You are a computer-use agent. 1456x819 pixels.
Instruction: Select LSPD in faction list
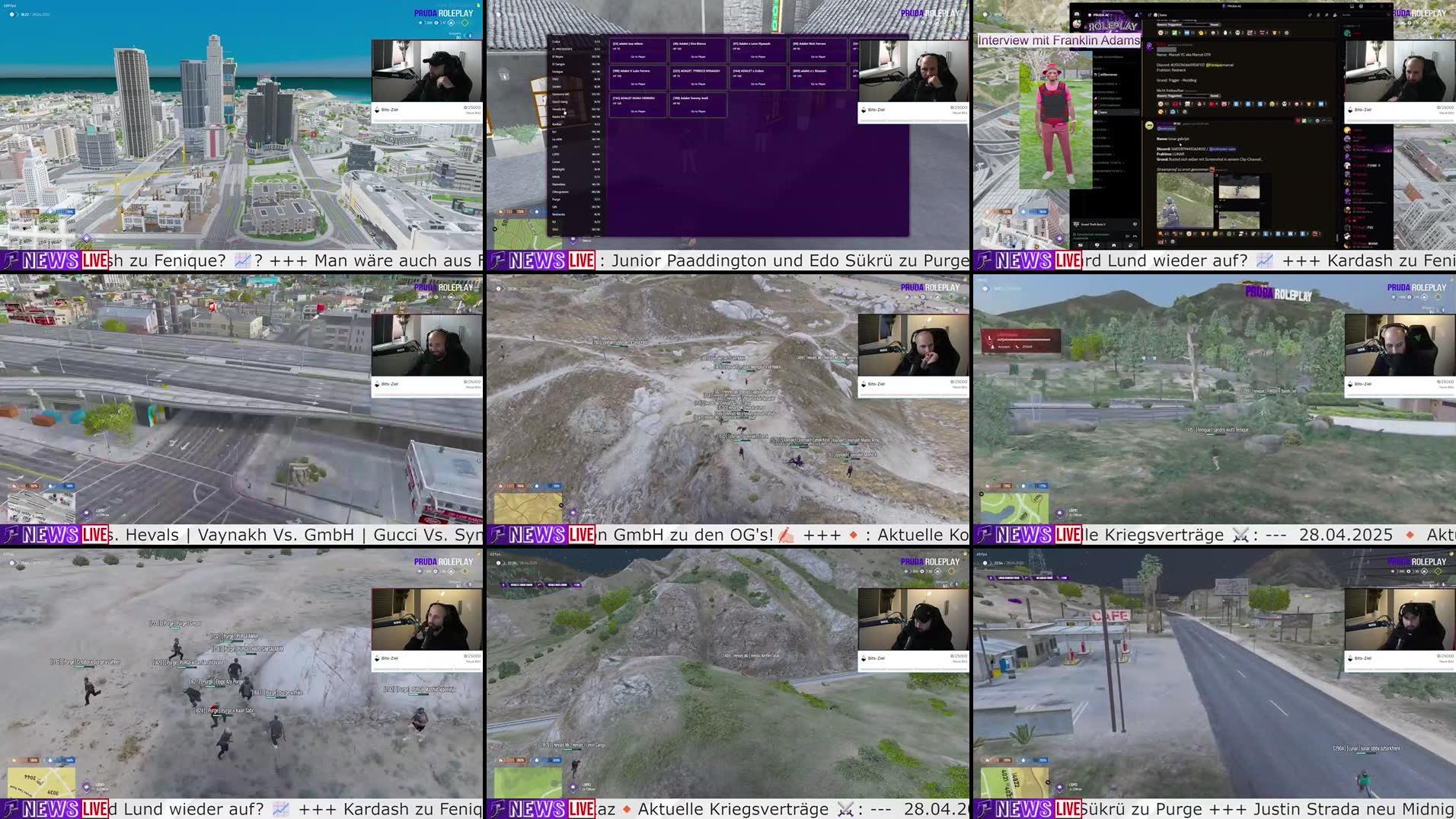[x=576, y=155]
